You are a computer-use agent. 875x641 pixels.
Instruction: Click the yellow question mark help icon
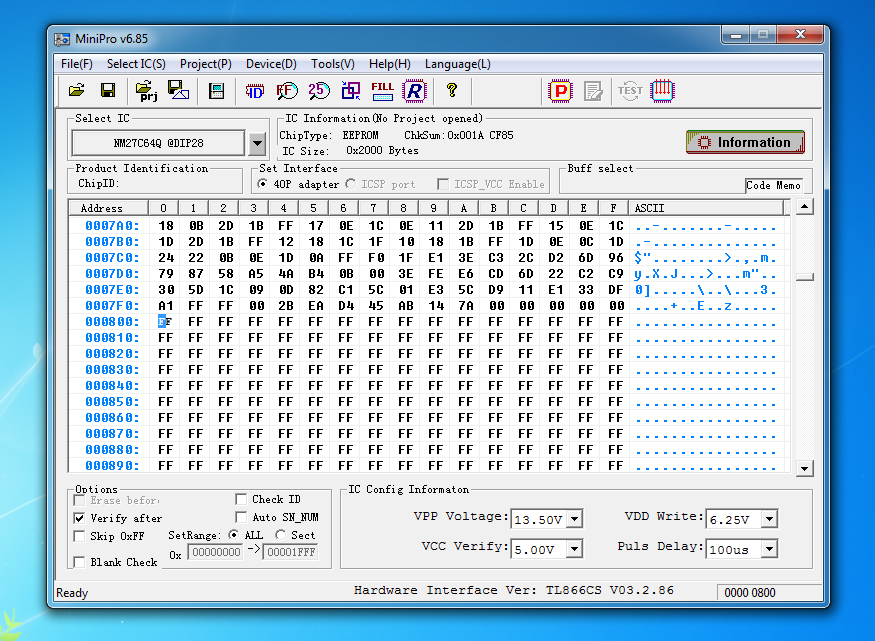click(452, 91)
